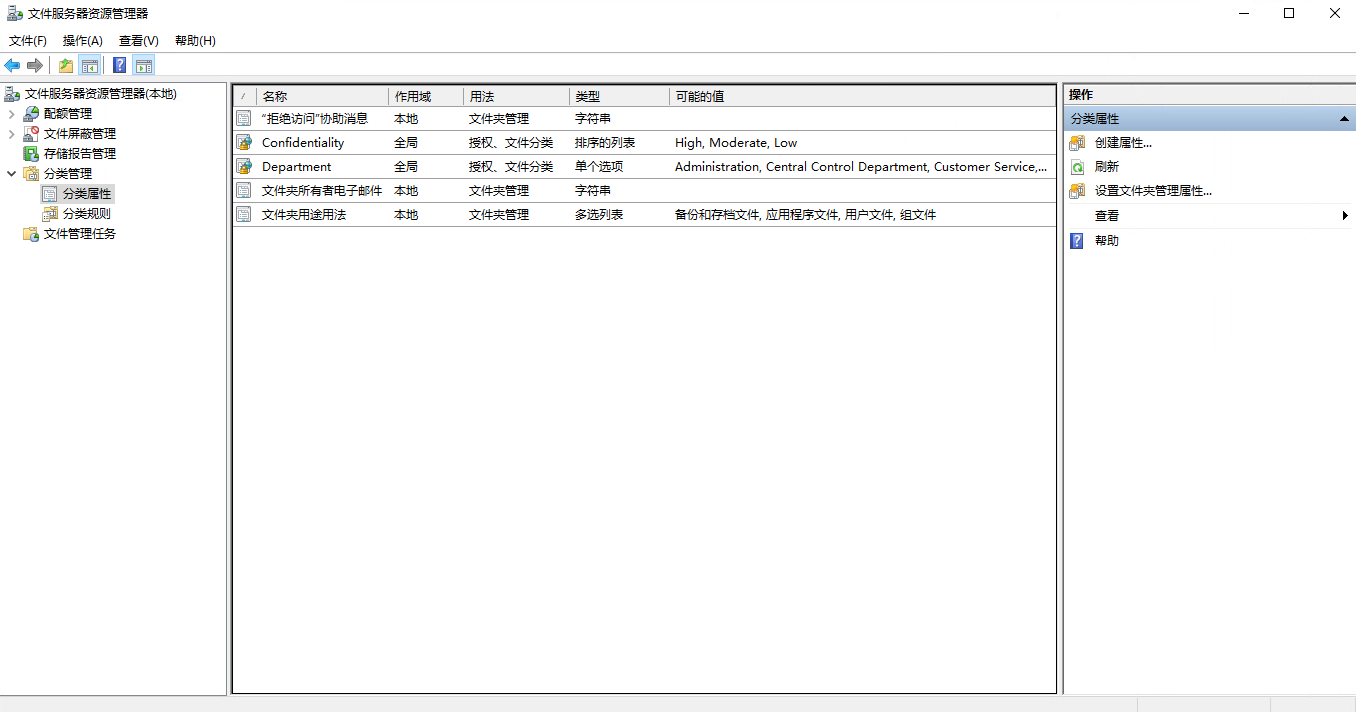Click the 存储报告管理 tree icon

[x=31, y=154]
